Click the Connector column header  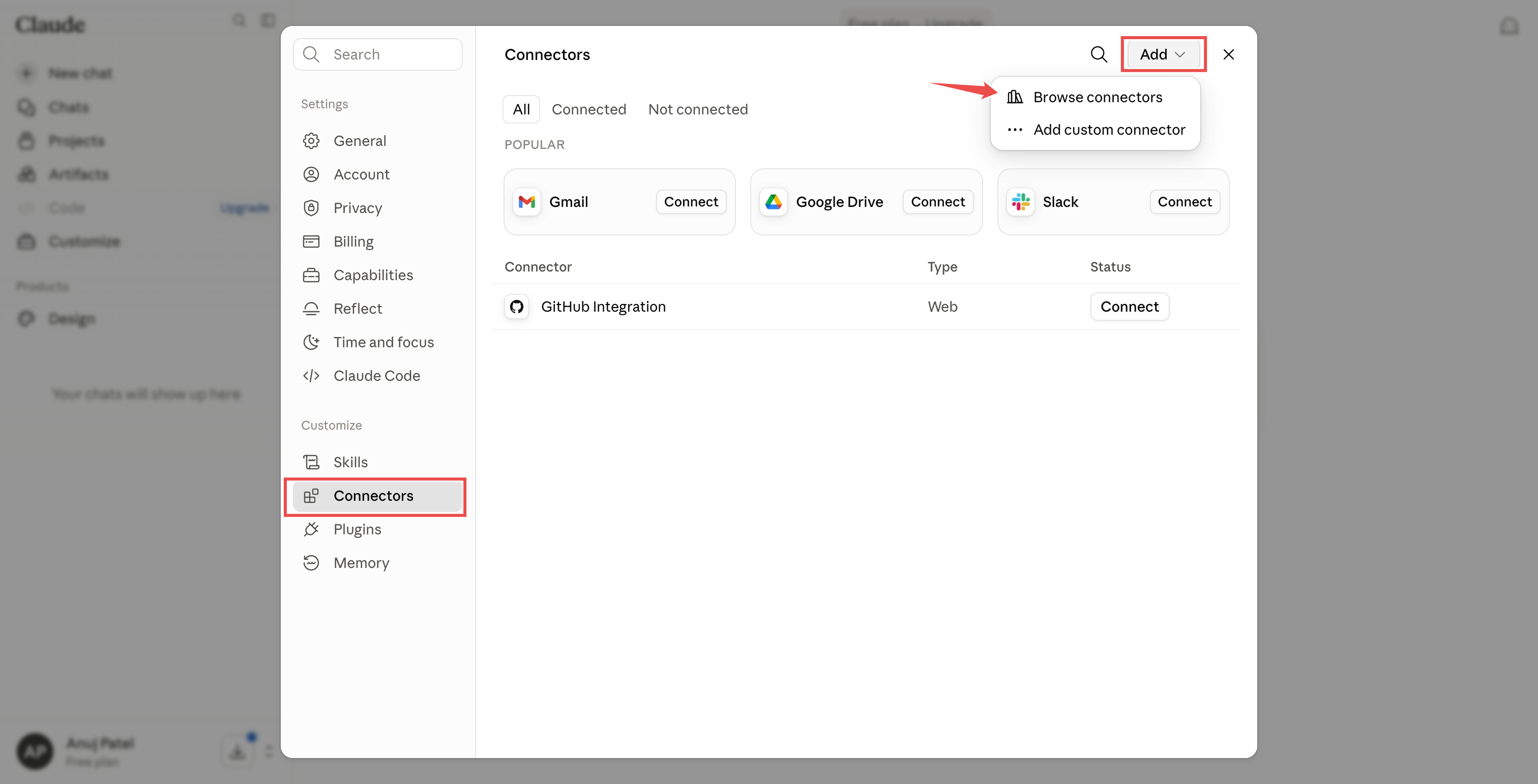[x=538, y=267]
